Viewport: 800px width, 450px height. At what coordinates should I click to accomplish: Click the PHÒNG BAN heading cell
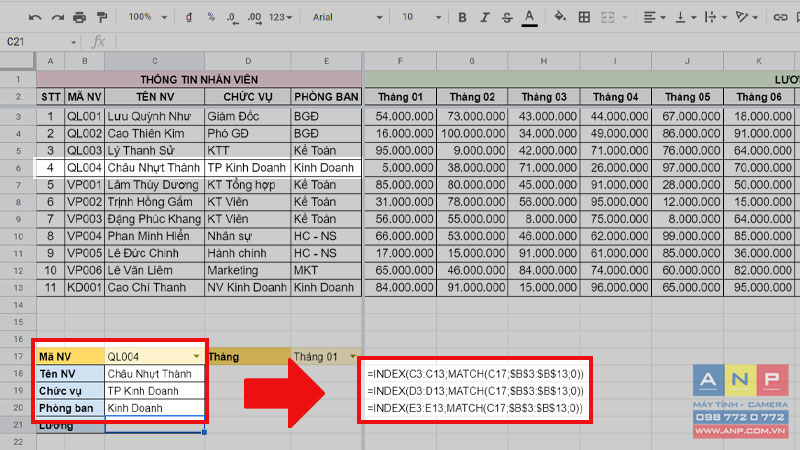[326, 97]
